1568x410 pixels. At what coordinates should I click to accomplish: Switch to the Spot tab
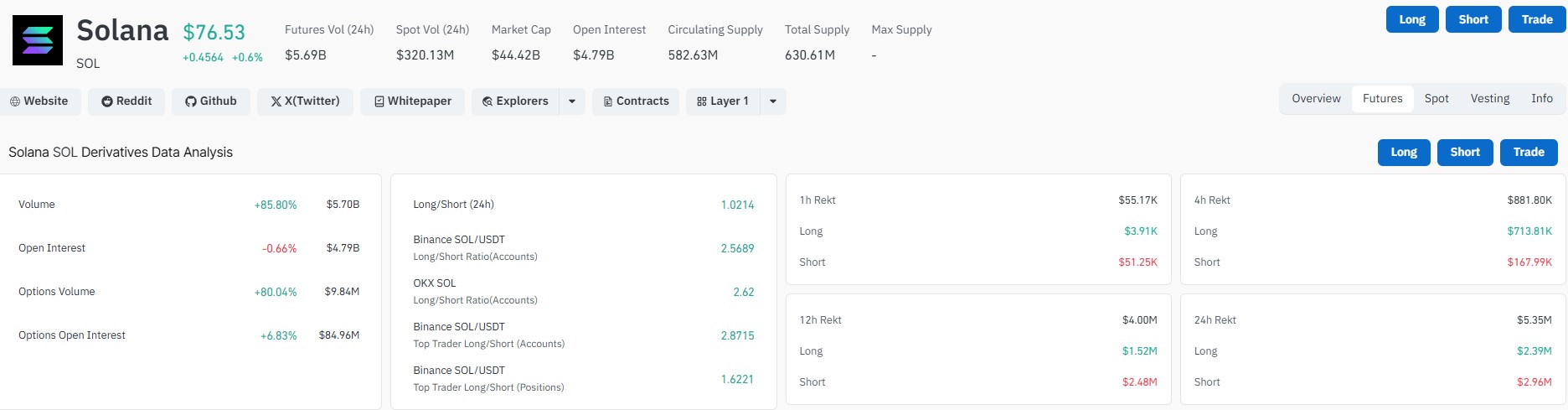1436,99
